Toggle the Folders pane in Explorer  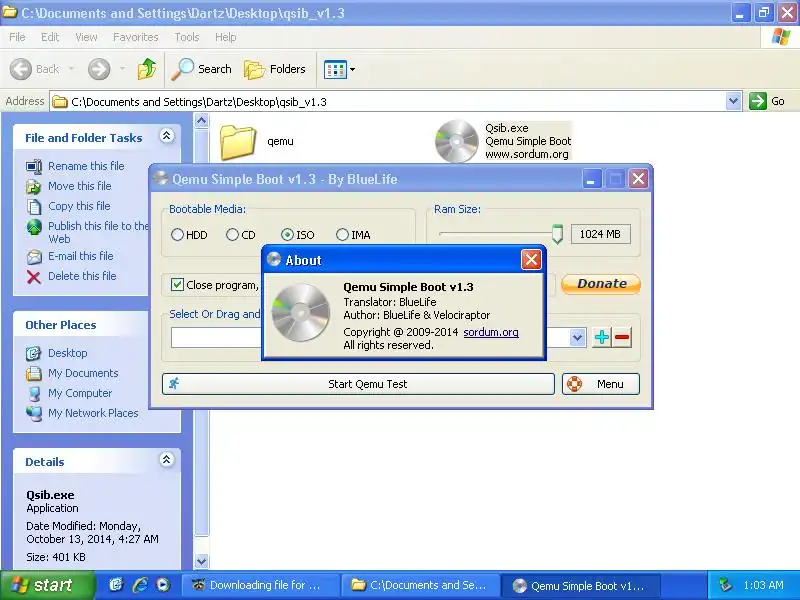pos(275,69)
